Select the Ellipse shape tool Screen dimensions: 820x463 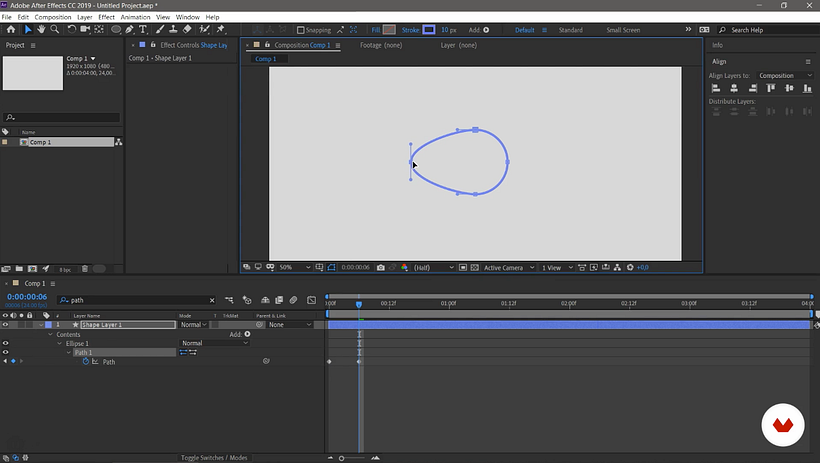(116, 30)
